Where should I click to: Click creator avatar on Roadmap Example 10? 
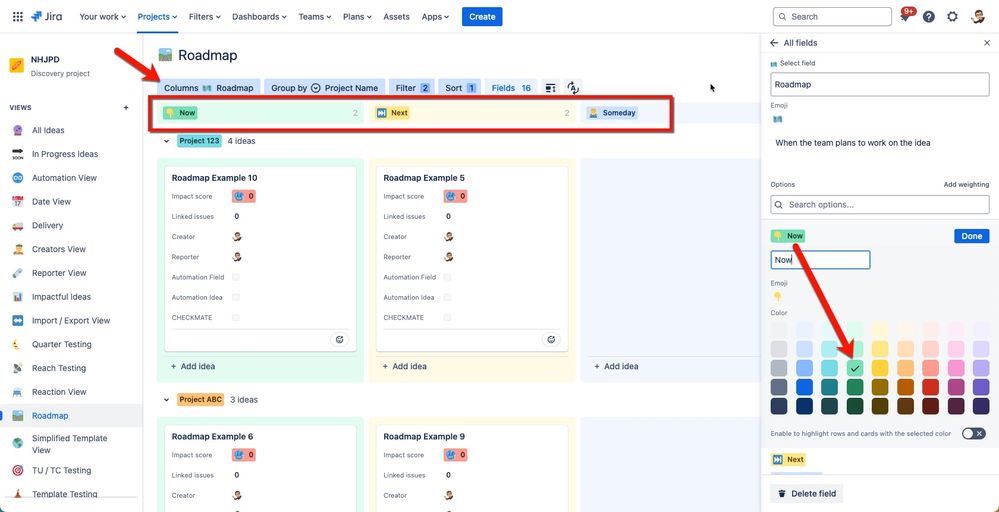[237, 236]
